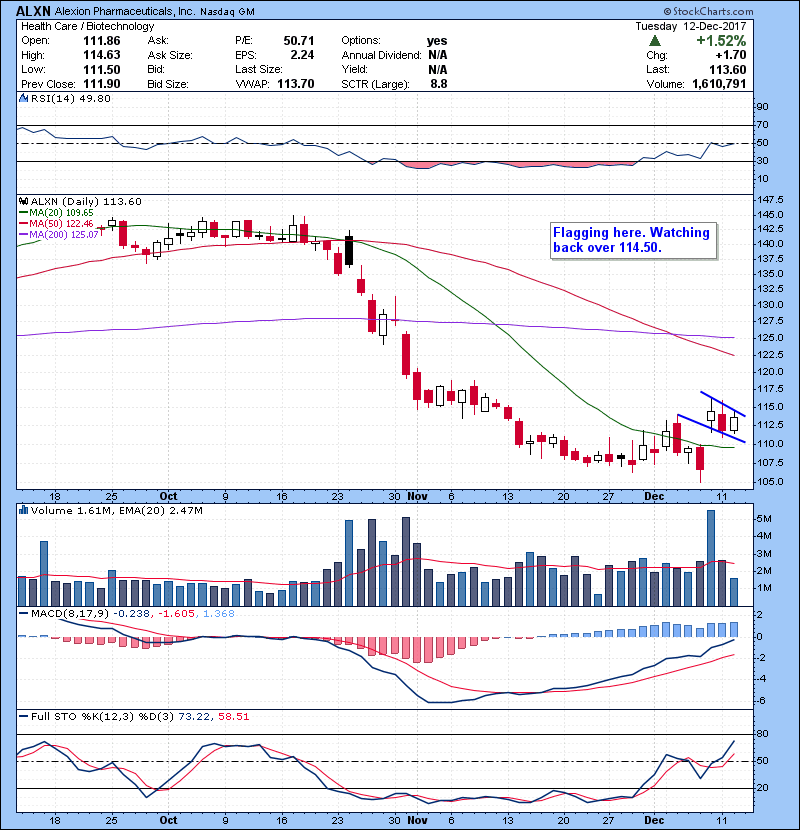Click the Chg value +1.70
This screenshot has width=800, height=830.
click(x=731, y=55)
